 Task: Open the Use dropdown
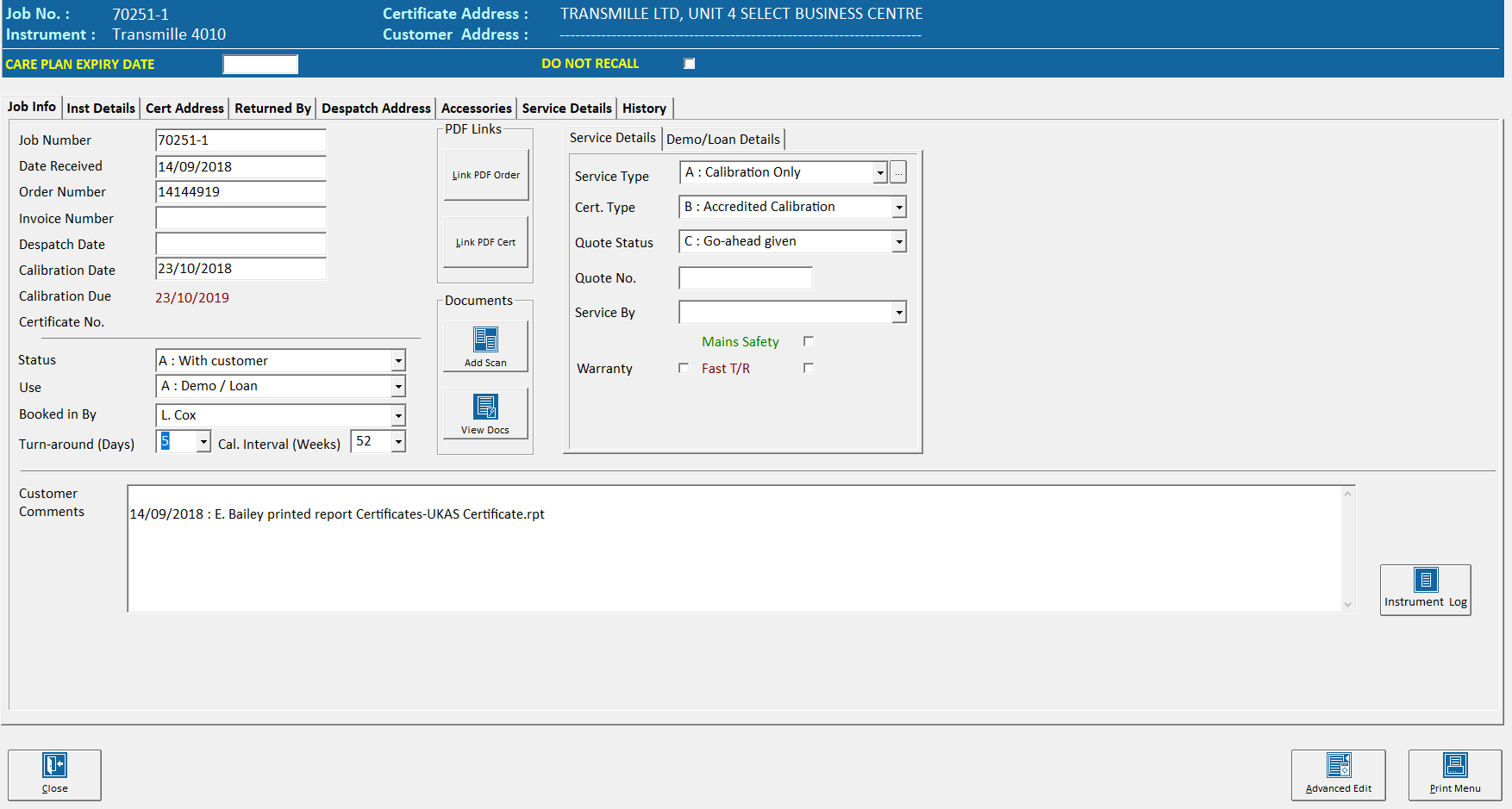(398, 386)
